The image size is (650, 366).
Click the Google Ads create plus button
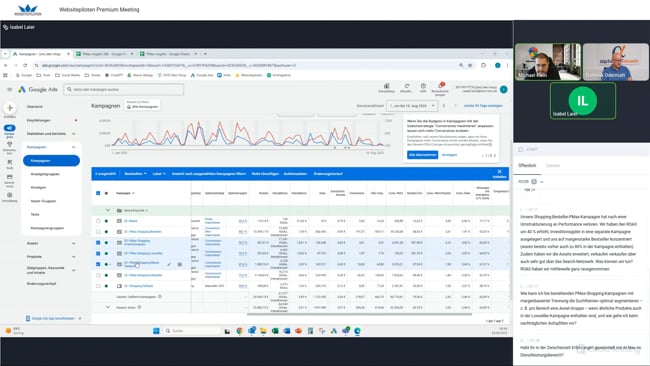tap(10, 108)
